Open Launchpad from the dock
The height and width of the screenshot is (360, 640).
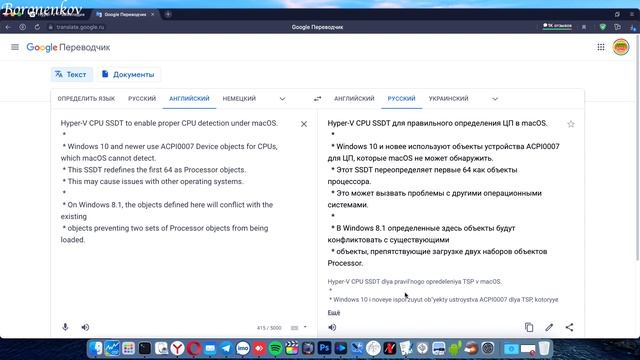point(129,349)
